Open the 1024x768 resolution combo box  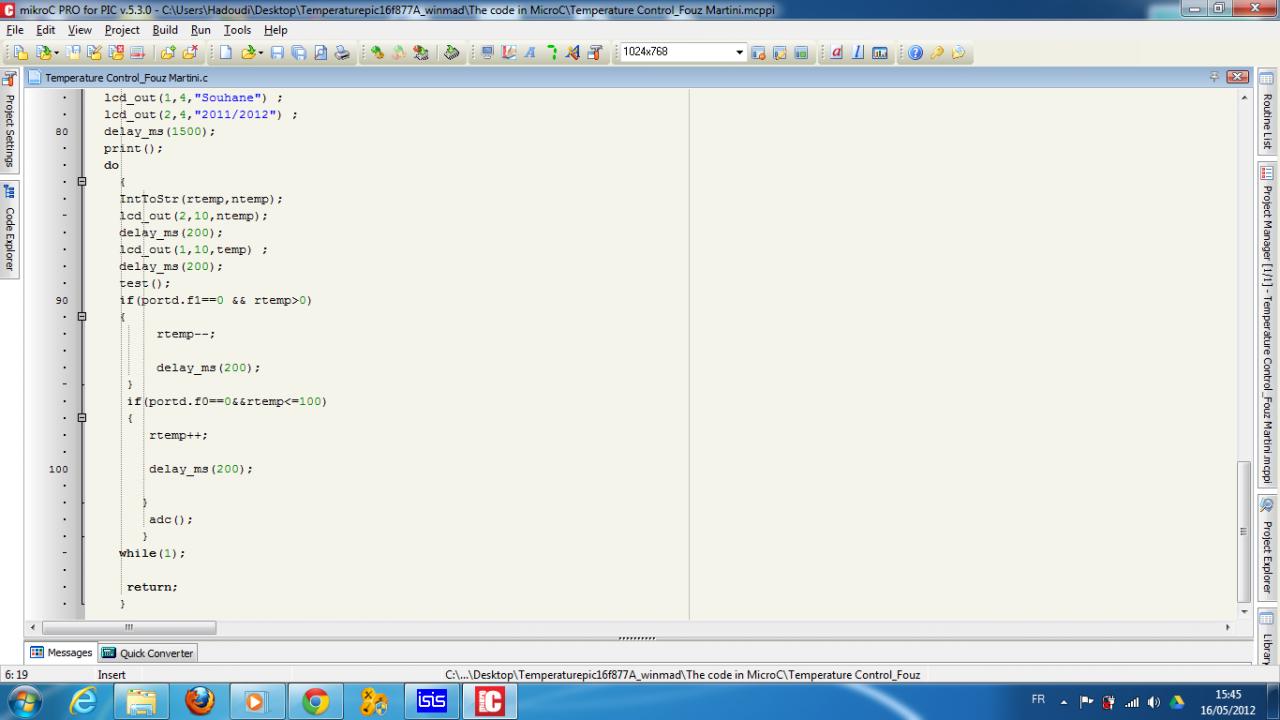683,52
